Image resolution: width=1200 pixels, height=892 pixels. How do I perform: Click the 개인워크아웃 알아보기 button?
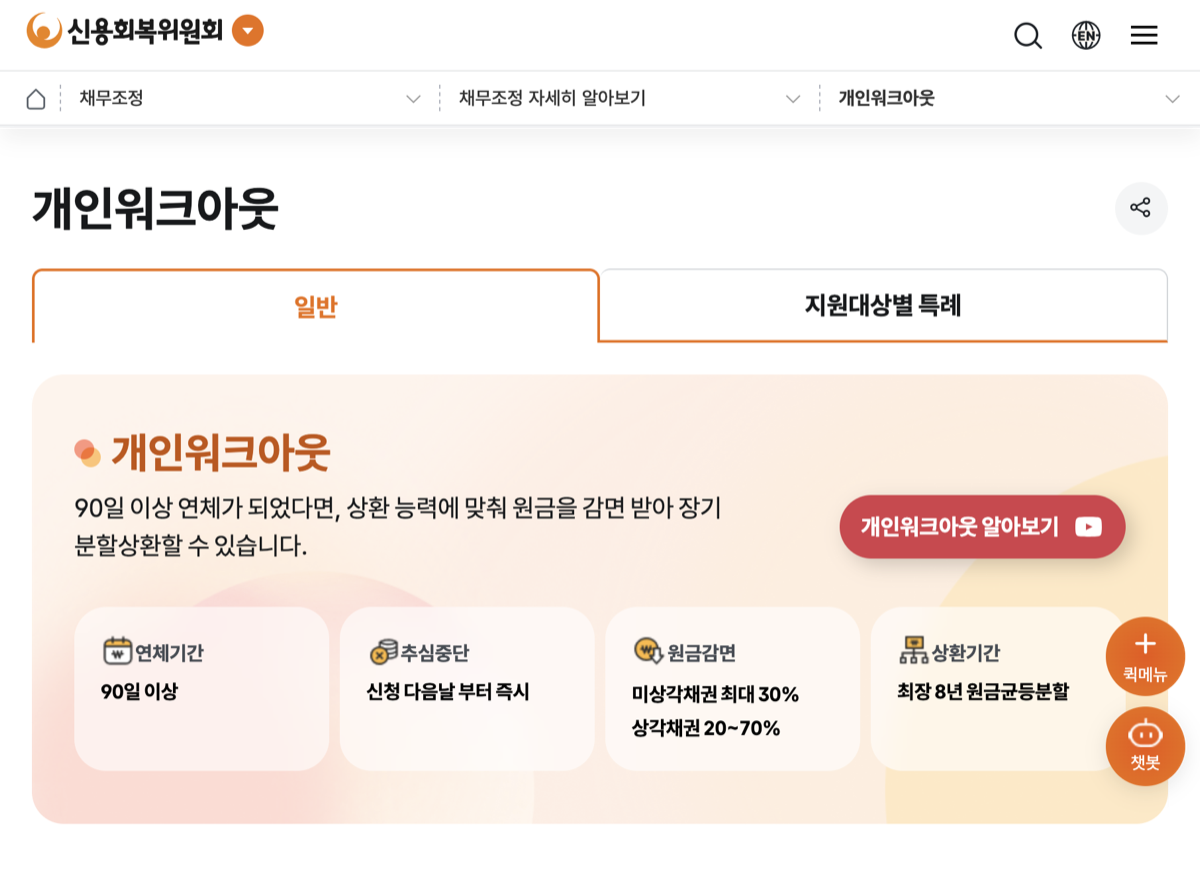(x=982, y=527)
